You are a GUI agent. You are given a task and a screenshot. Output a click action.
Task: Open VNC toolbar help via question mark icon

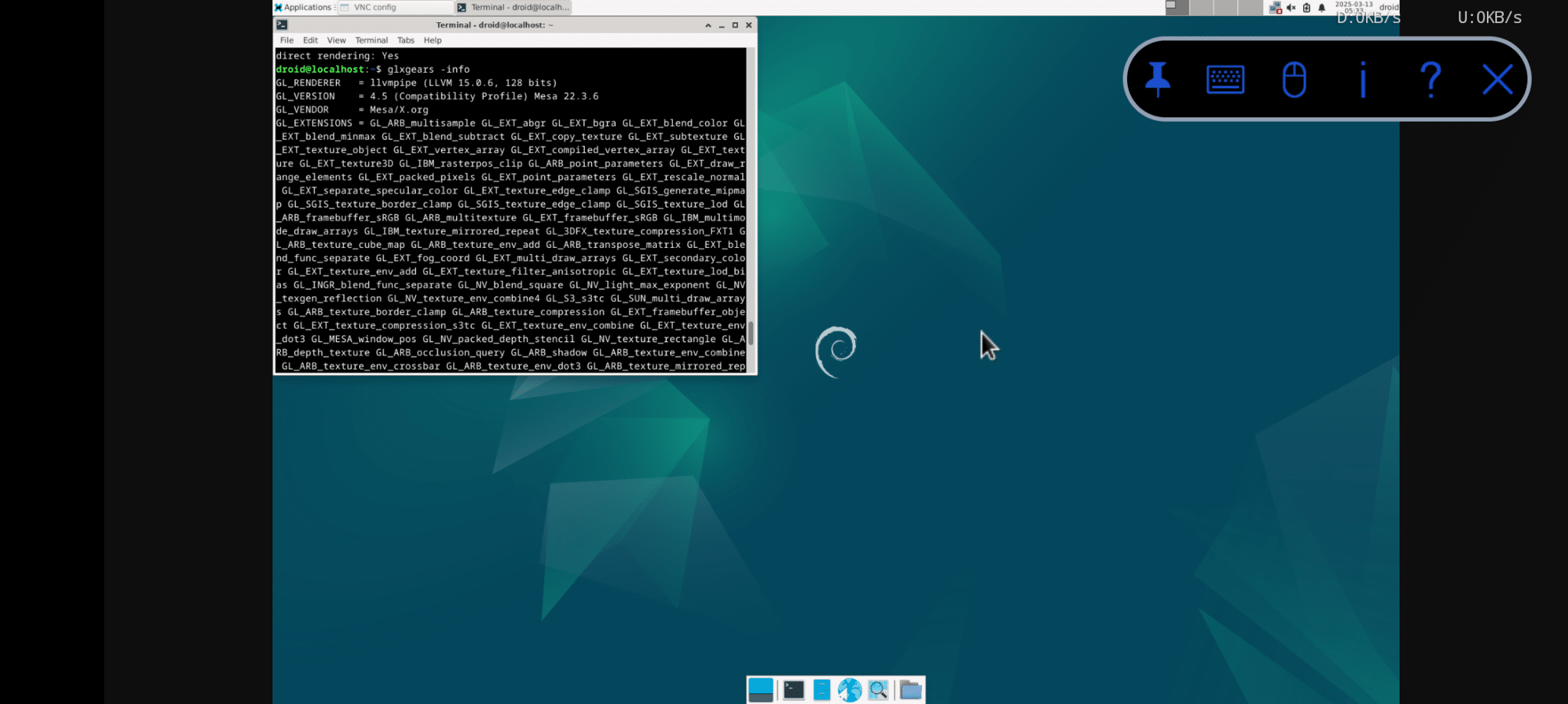point(1430,79)
